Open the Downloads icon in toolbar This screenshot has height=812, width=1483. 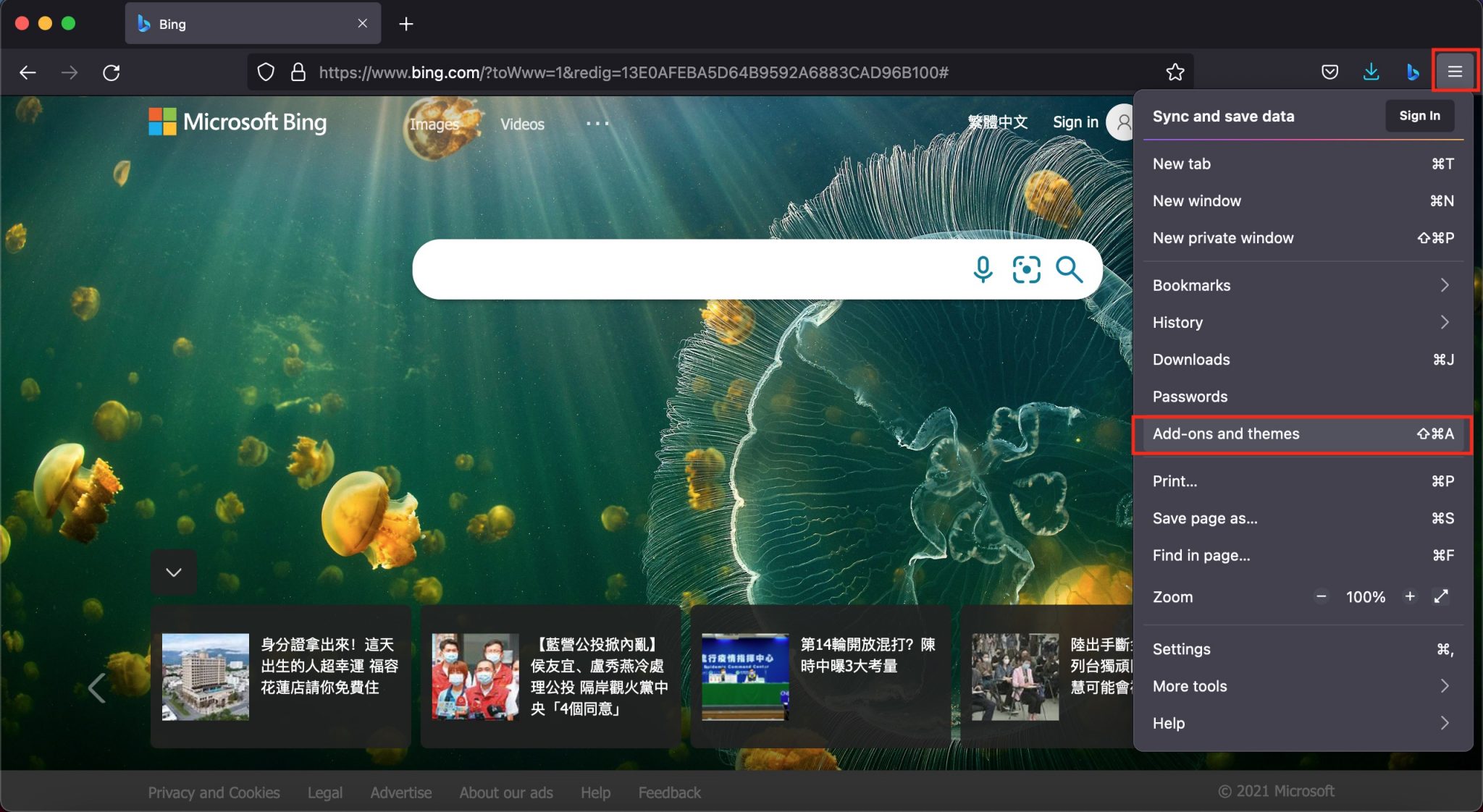pyautogui.click(x=1370, y=72)
